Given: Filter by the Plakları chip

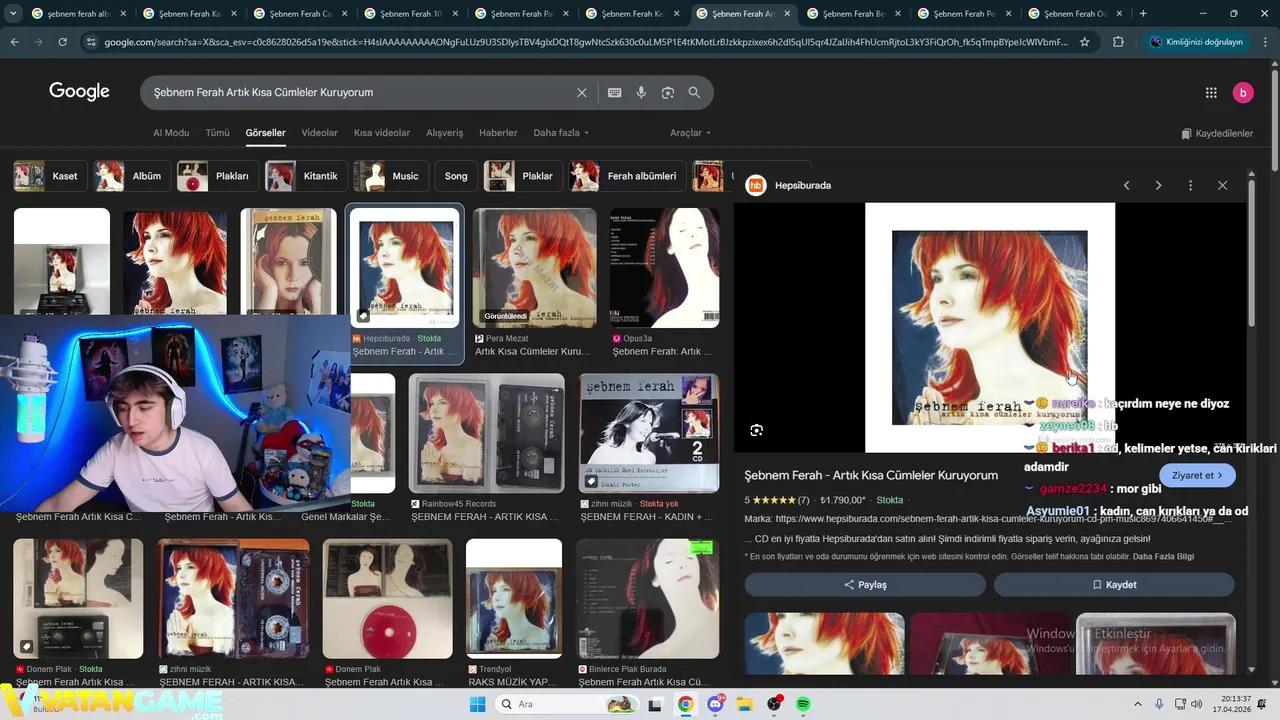Looking at the screenshot, I should [x=216, y=176].
